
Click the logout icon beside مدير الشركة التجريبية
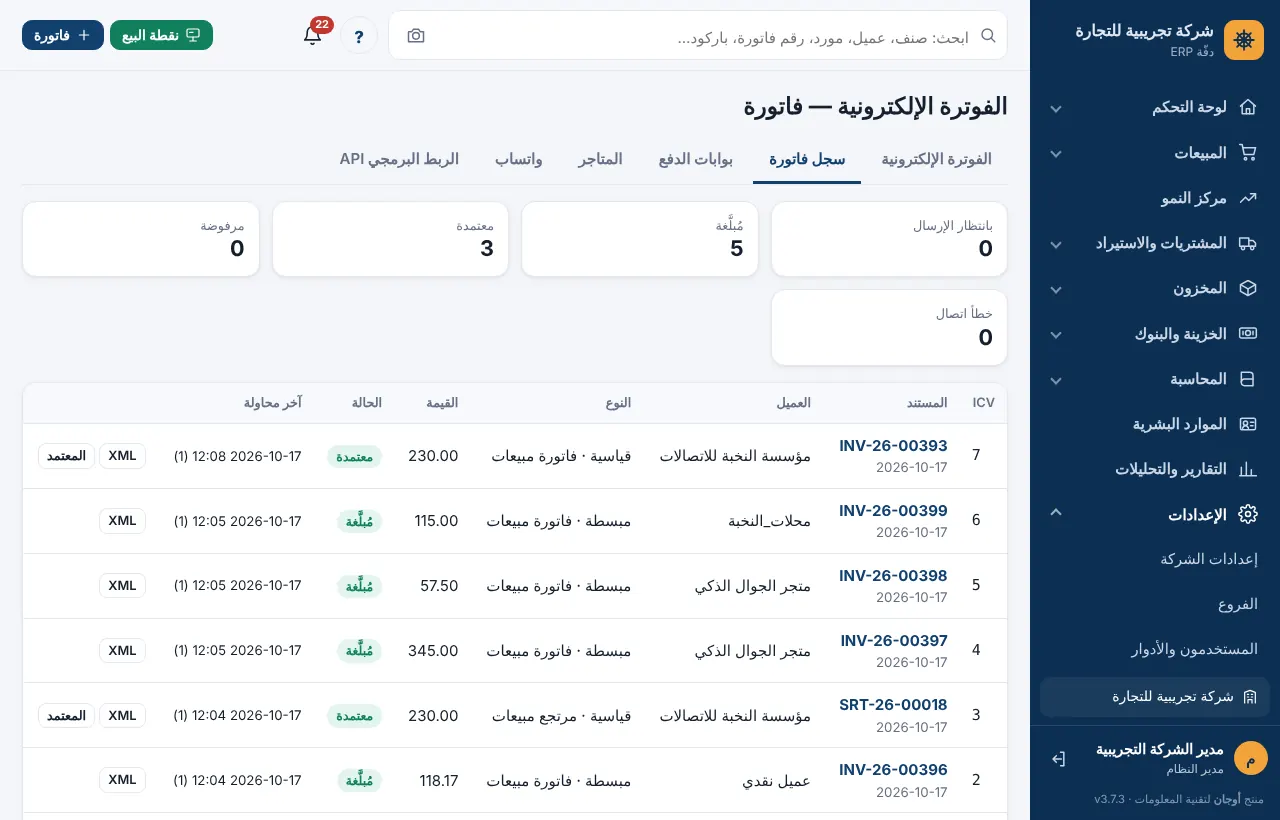(x=1059, y=759)
